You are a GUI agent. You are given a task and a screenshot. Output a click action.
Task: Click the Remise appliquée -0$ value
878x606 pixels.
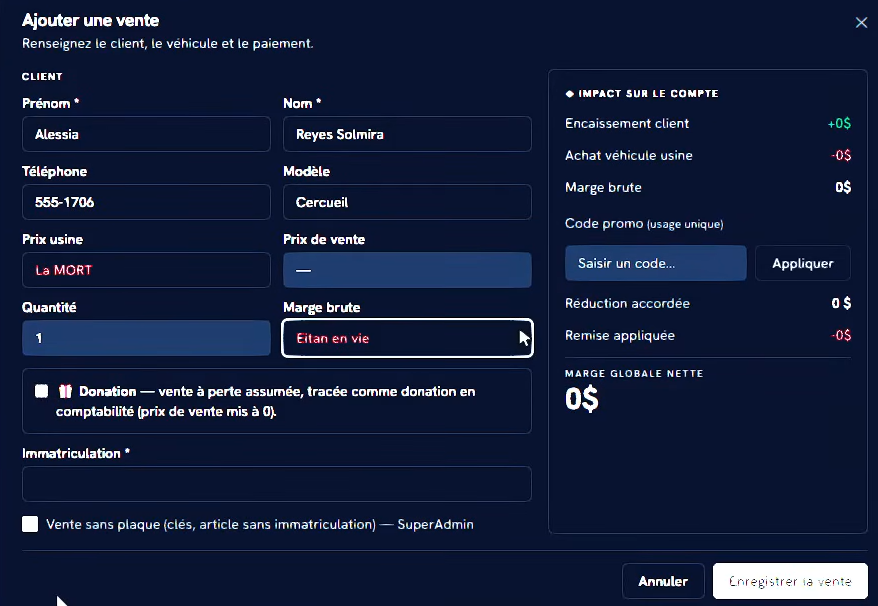841,335
